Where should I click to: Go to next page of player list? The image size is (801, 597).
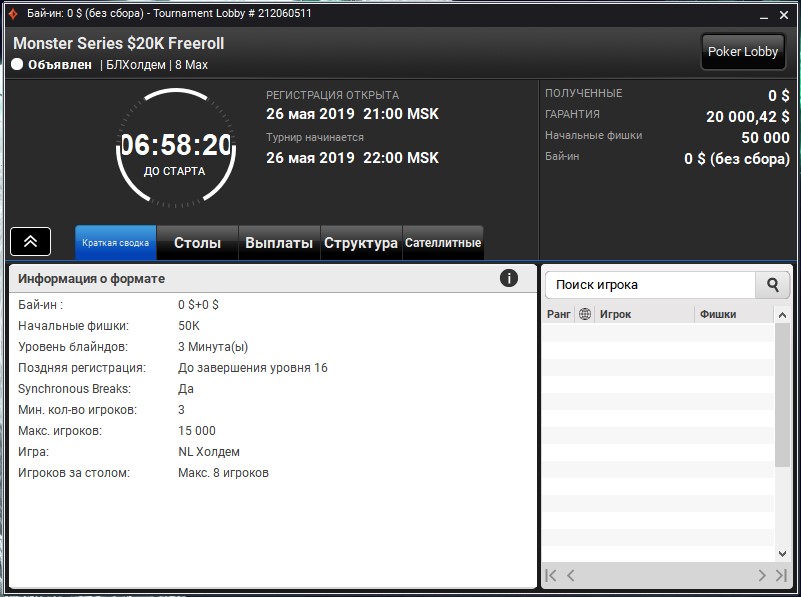[x=762, y=576]
